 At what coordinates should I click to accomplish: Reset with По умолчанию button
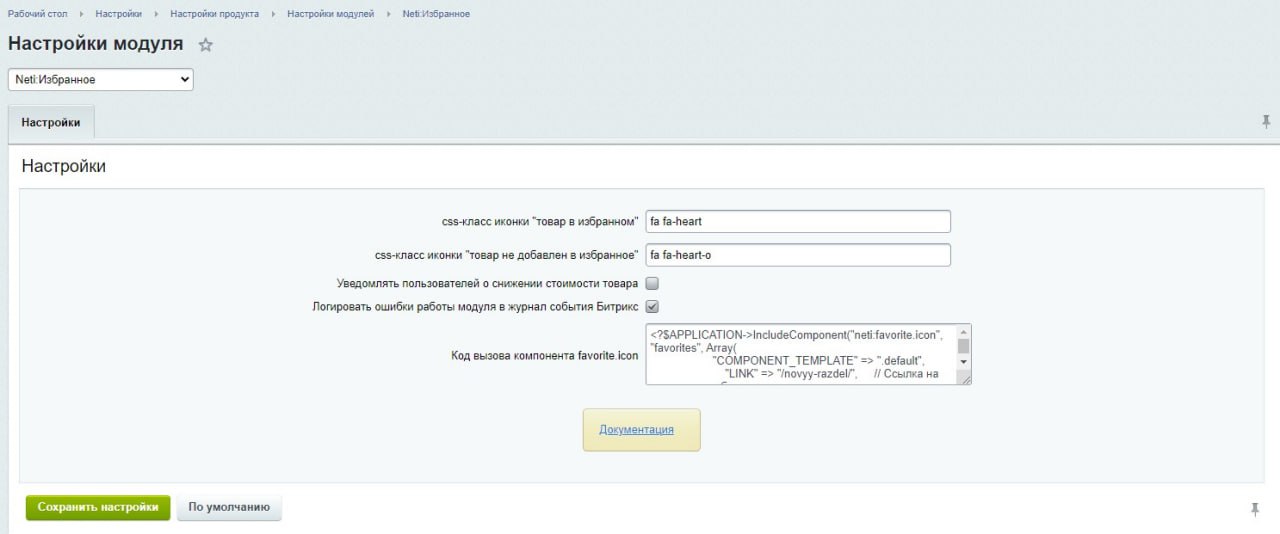point(229,508)
